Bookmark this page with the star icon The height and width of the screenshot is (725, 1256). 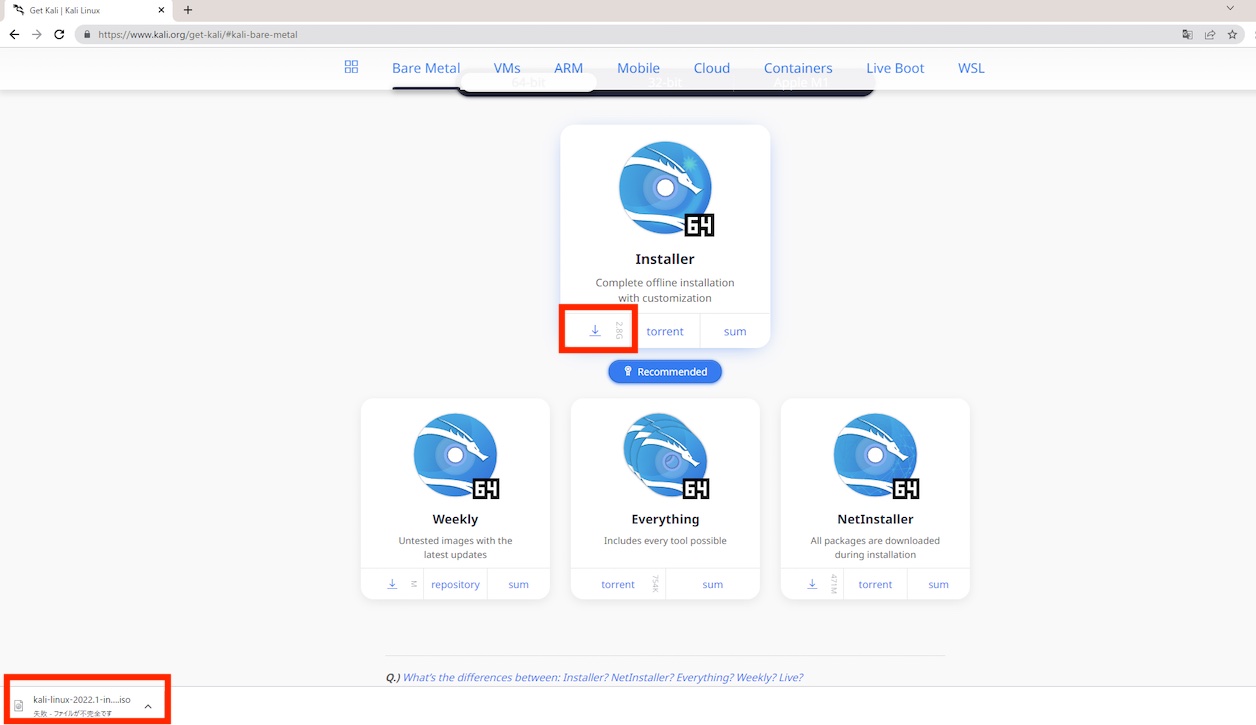tap(1233, 34)
